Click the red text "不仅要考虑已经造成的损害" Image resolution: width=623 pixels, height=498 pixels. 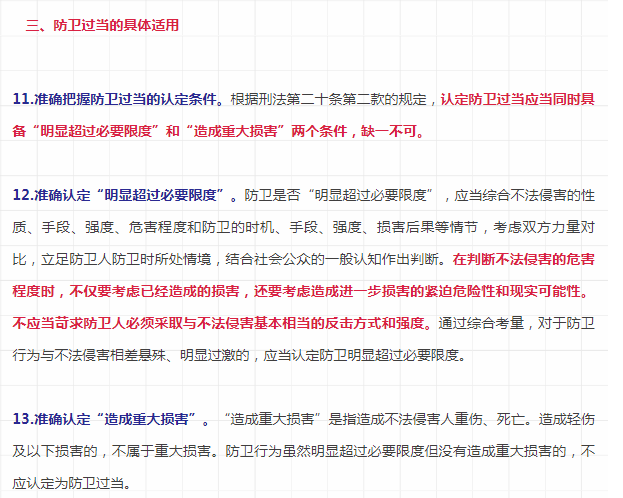tap(155, 291)
